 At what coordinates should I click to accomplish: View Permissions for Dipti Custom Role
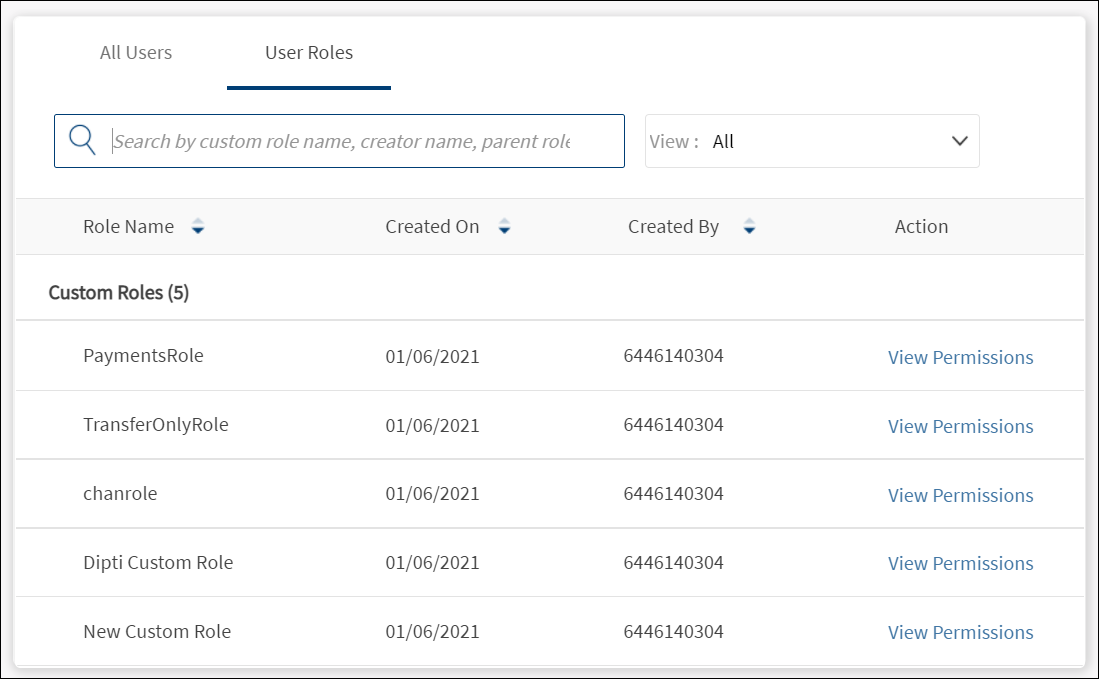pos(960,563)
